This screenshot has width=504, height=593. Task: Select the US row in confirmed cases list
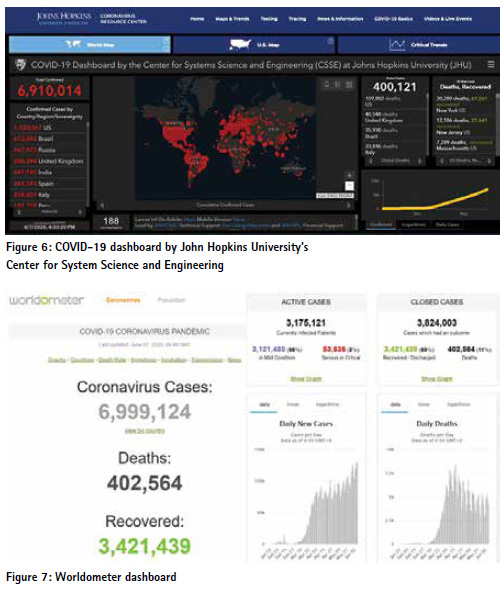point(49,128)
